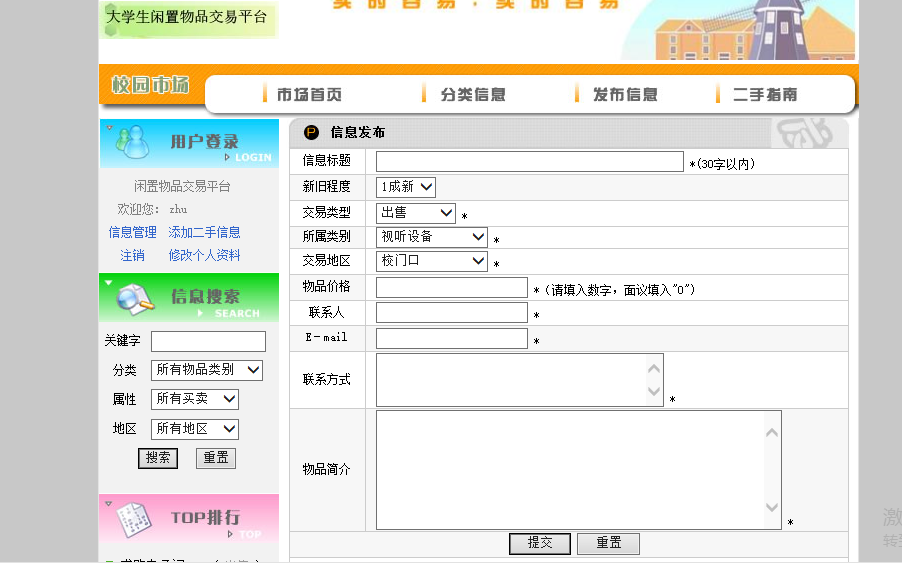The image size is (902, 568).
Task: Expand the 交易类型 dropdown showing 出售
Action: coord(416,213)
